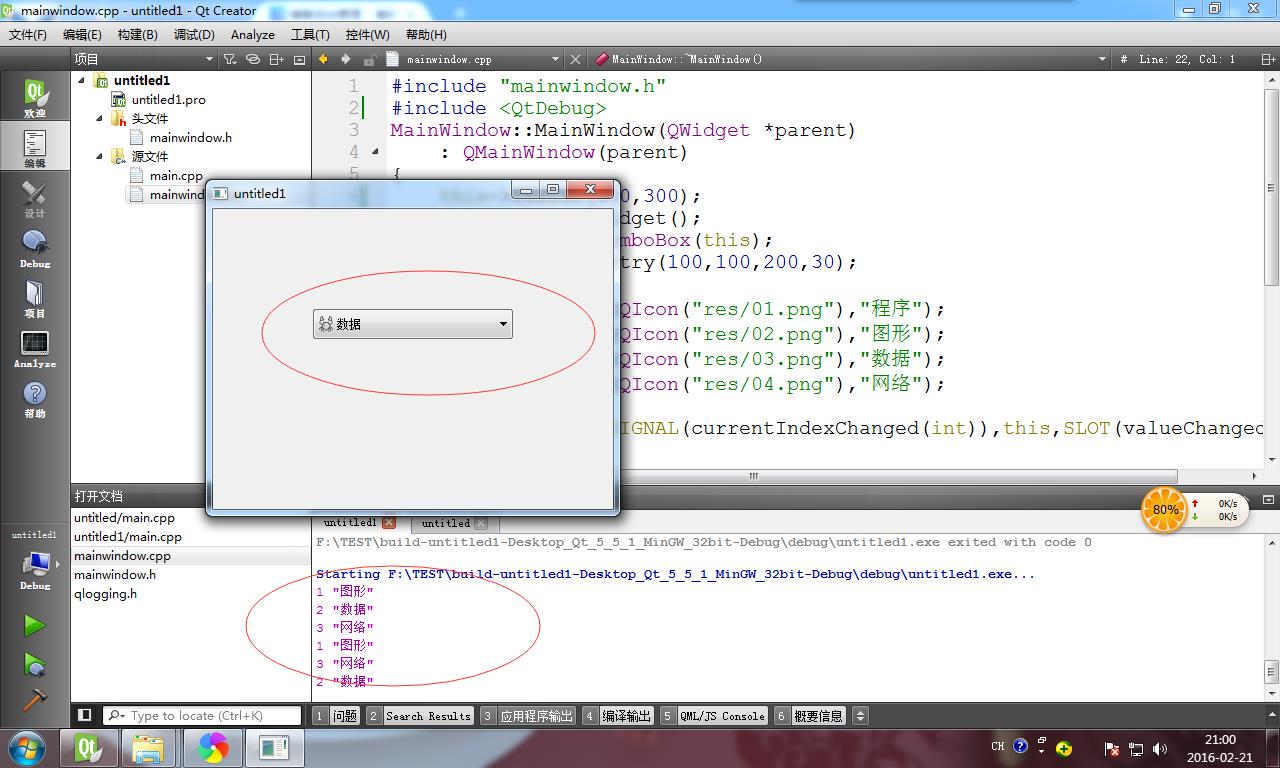This screenshot has height=768, width=1280.
Task: Click the colorful pinwheel app in taskbar
Action: 212,747
